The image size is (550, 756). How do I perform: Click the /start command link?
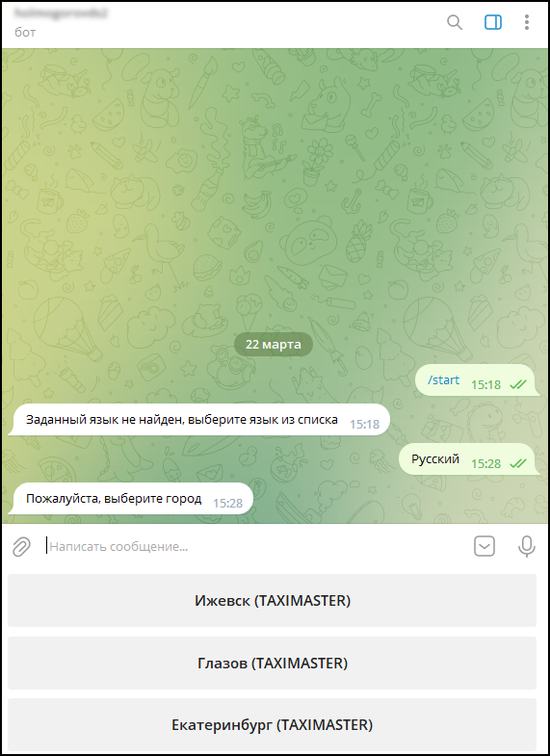pos(443,380)
